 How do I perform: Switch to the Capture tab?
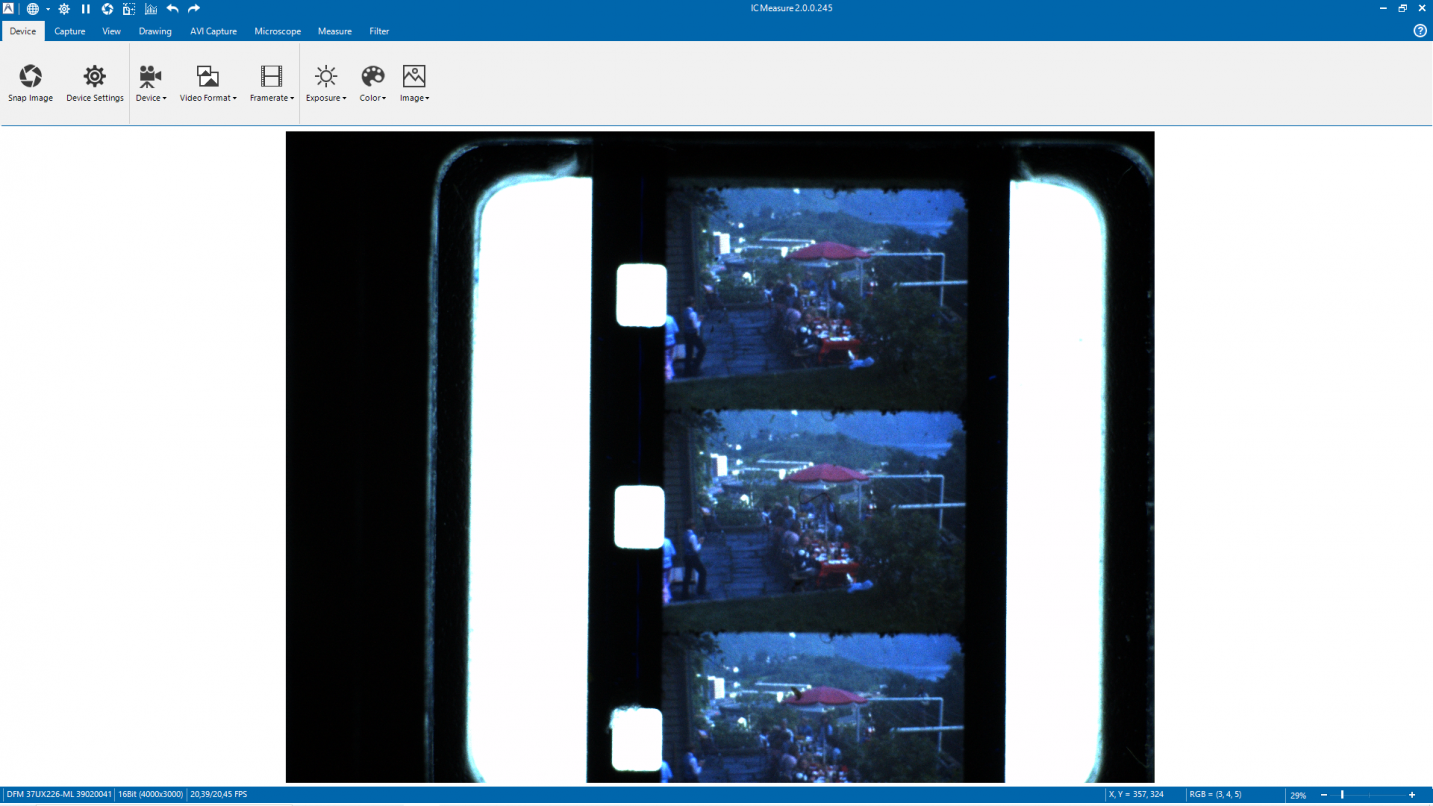70,31
